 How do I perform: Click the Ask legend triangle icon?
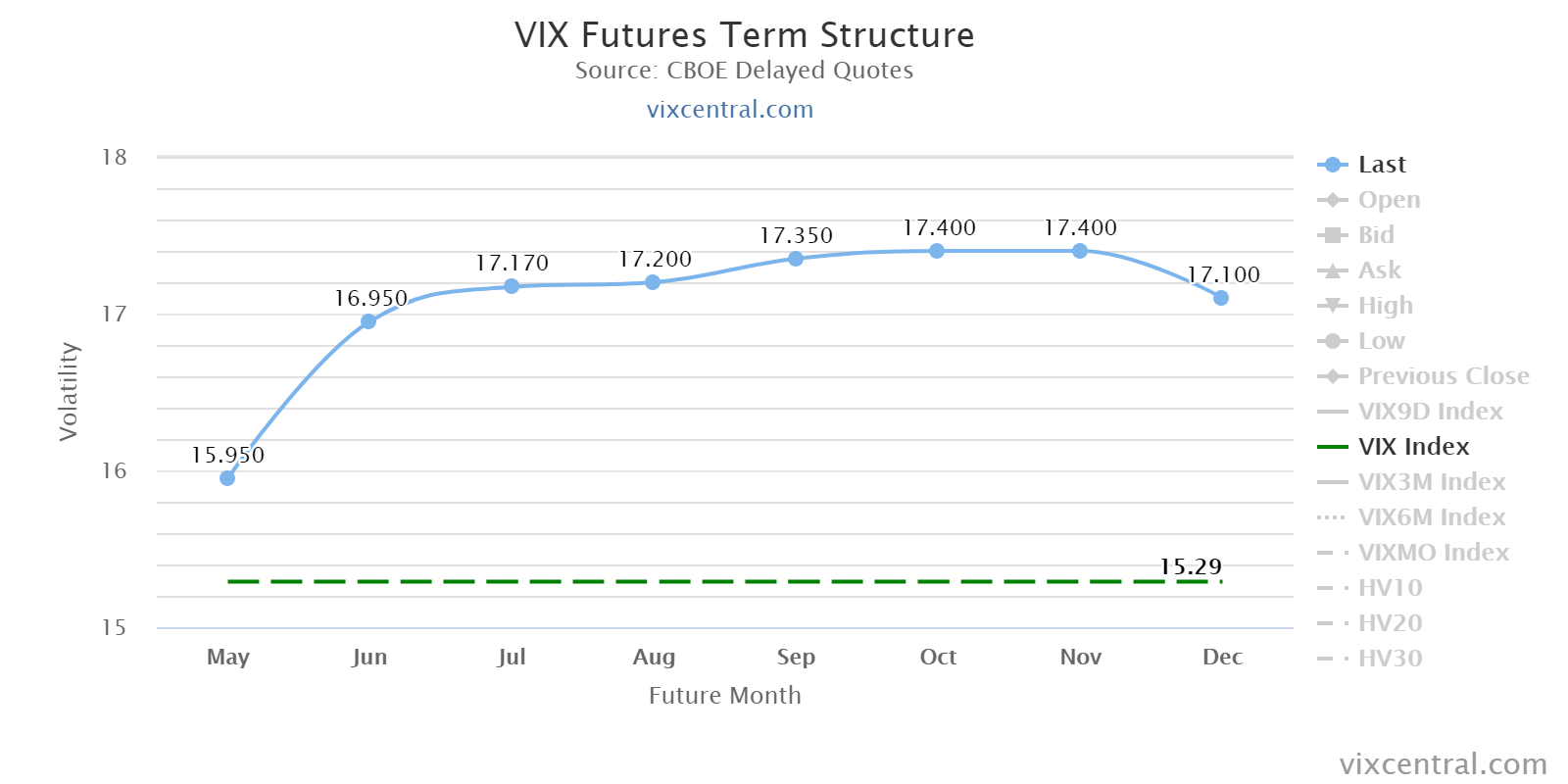click(x=1332, y=270)
